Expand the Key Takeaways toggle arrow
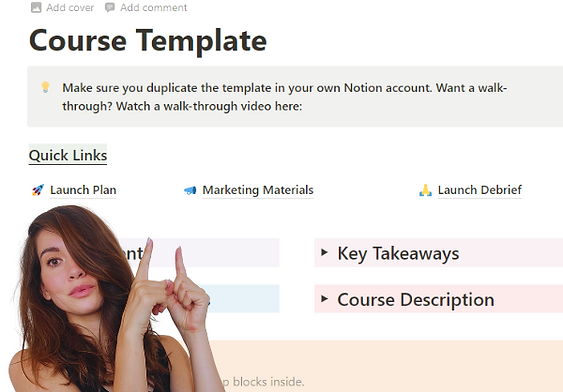 click(324, 252)
